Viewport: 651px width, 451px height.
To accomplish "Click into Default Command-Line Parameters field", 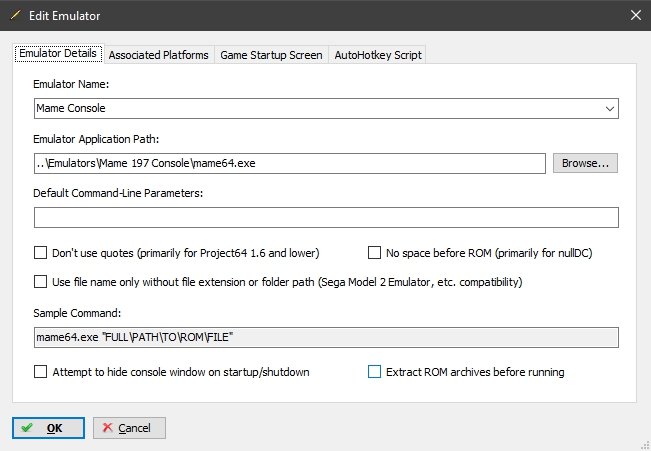I will coord(326,218).
